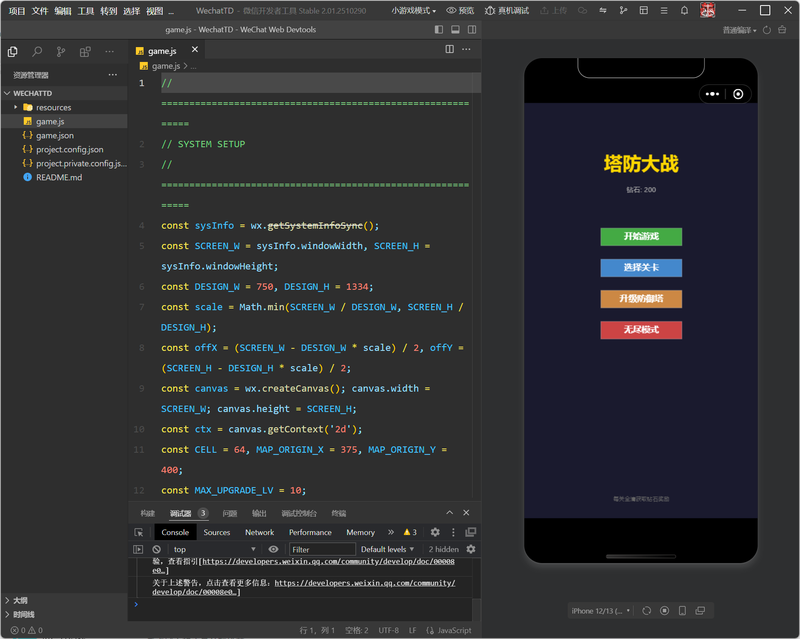
Task: Open notifications bell icon
Action: coord(684,10)
